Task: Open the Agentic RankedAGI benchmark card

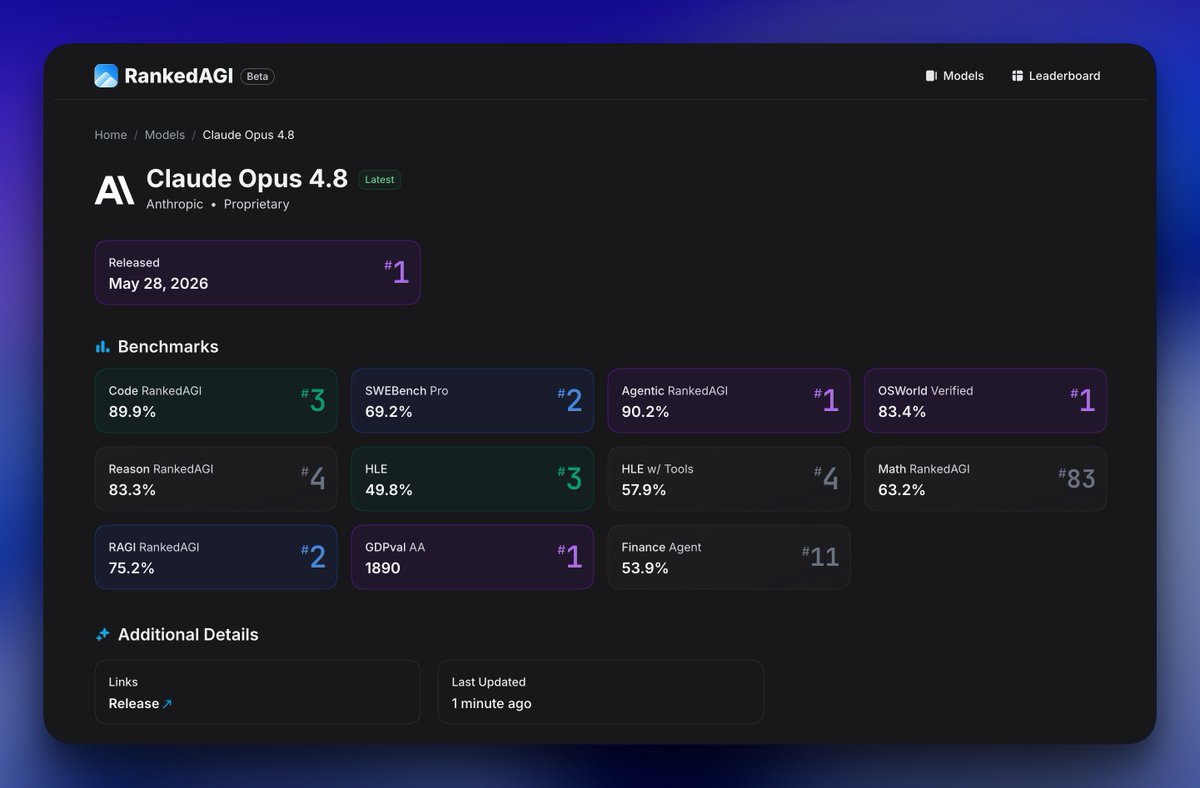Action: tap(729, 401)
